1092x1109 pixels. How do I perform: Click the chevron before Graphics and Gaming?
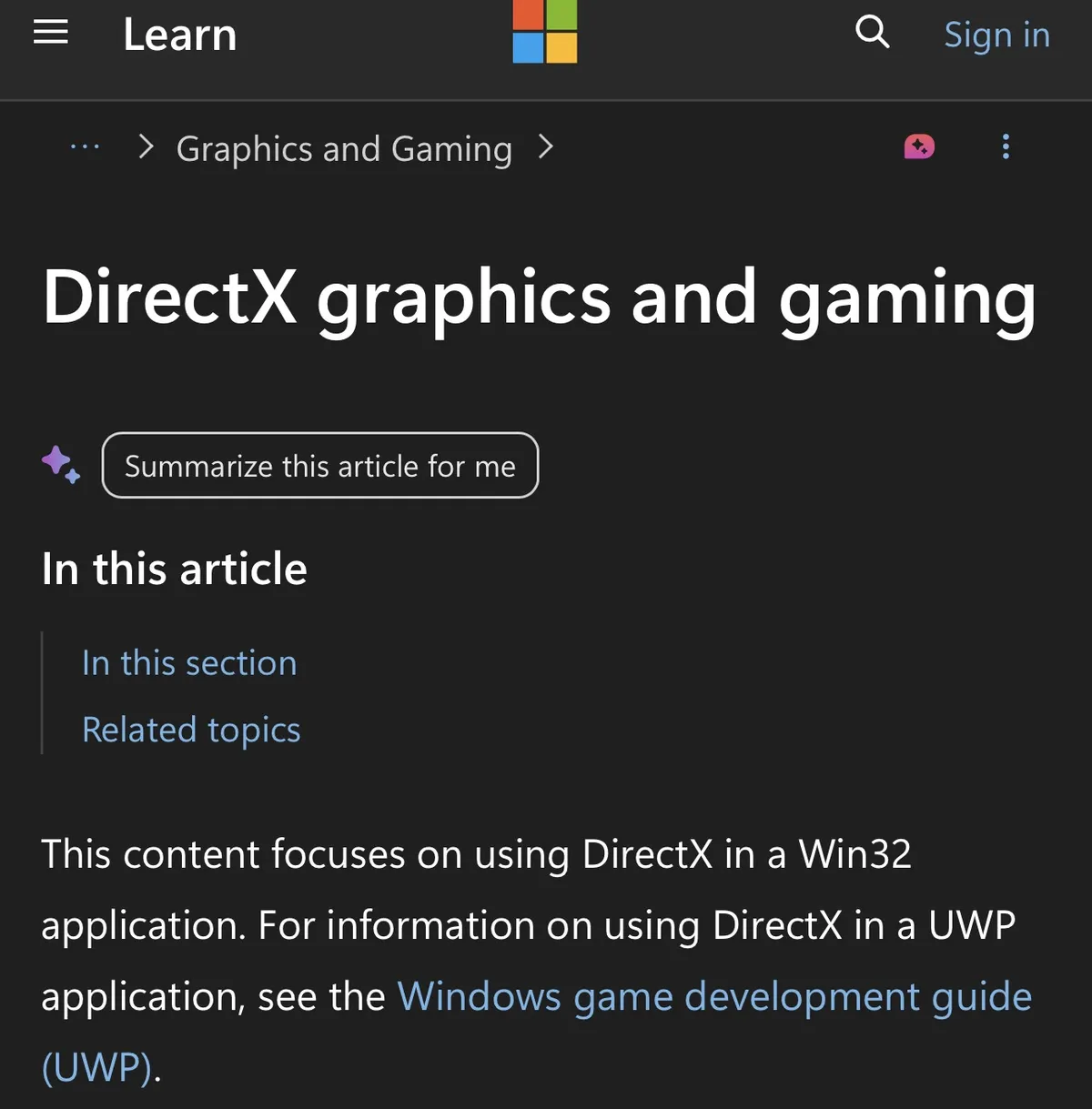[x=146, y=146]
